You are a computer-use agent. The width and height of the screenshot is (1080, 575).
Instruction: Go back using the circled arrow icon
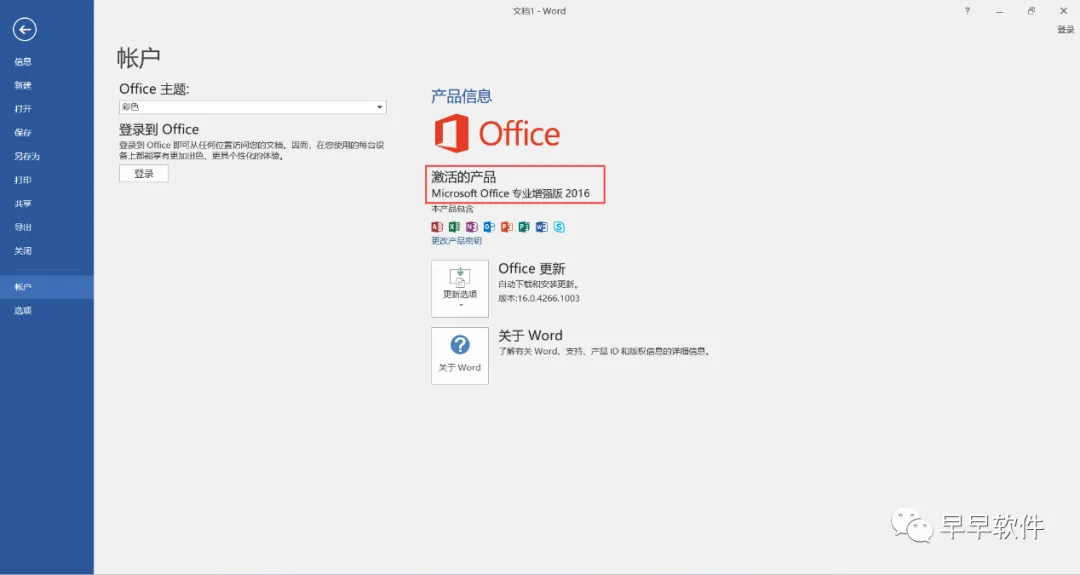coord(24,30)
